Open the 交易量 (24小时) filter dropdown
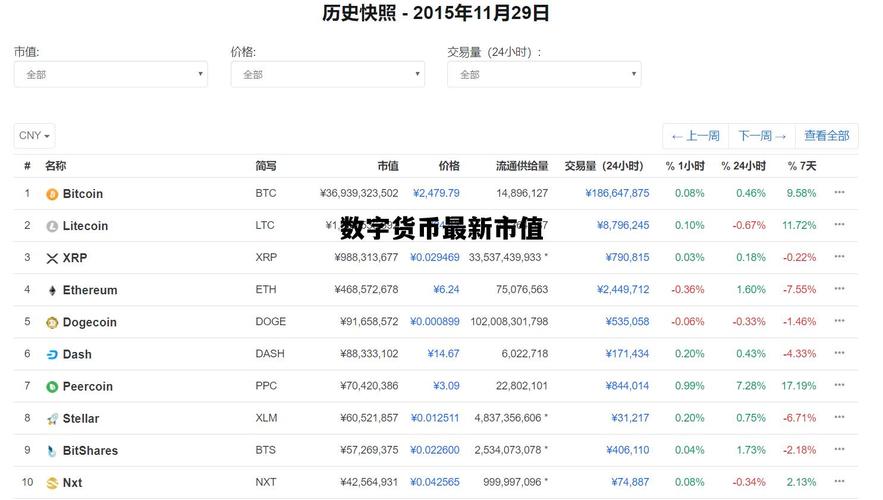This screenshot has width=883, height=500. click(544, 74)
